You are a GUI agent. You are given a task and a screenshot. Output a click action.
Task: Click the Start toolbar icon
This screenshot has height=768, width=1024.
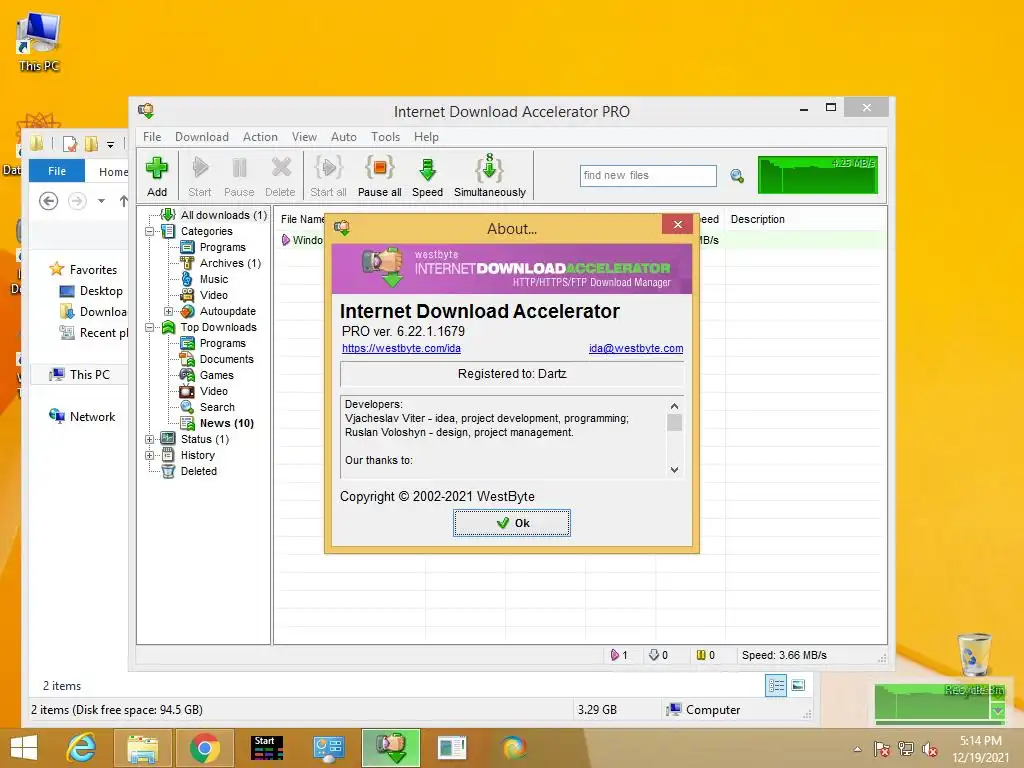(200, 176)
